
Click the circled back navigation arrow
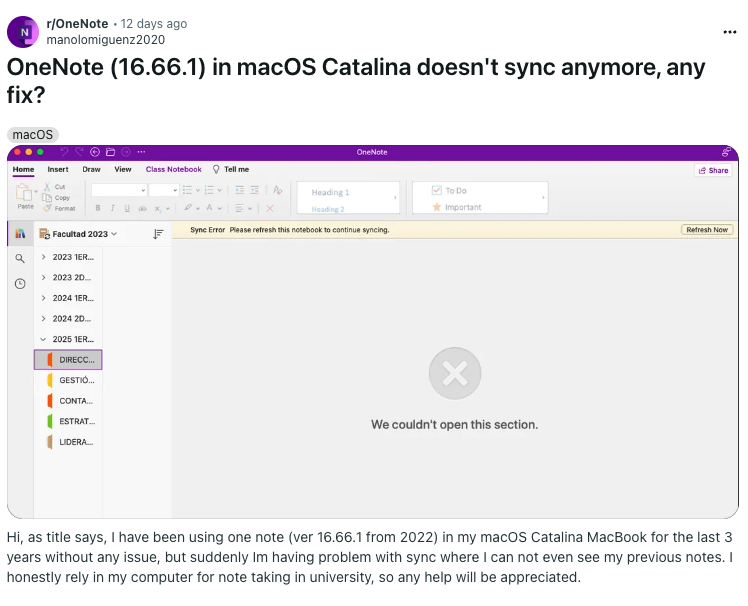coord(95,152)
